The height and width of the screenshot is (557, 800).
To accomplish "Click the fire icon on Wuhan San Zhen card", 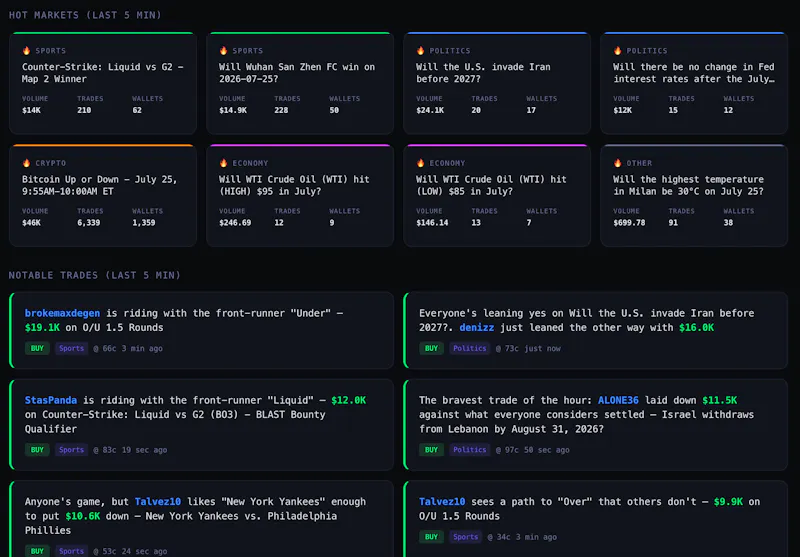I will pos(223,50).
